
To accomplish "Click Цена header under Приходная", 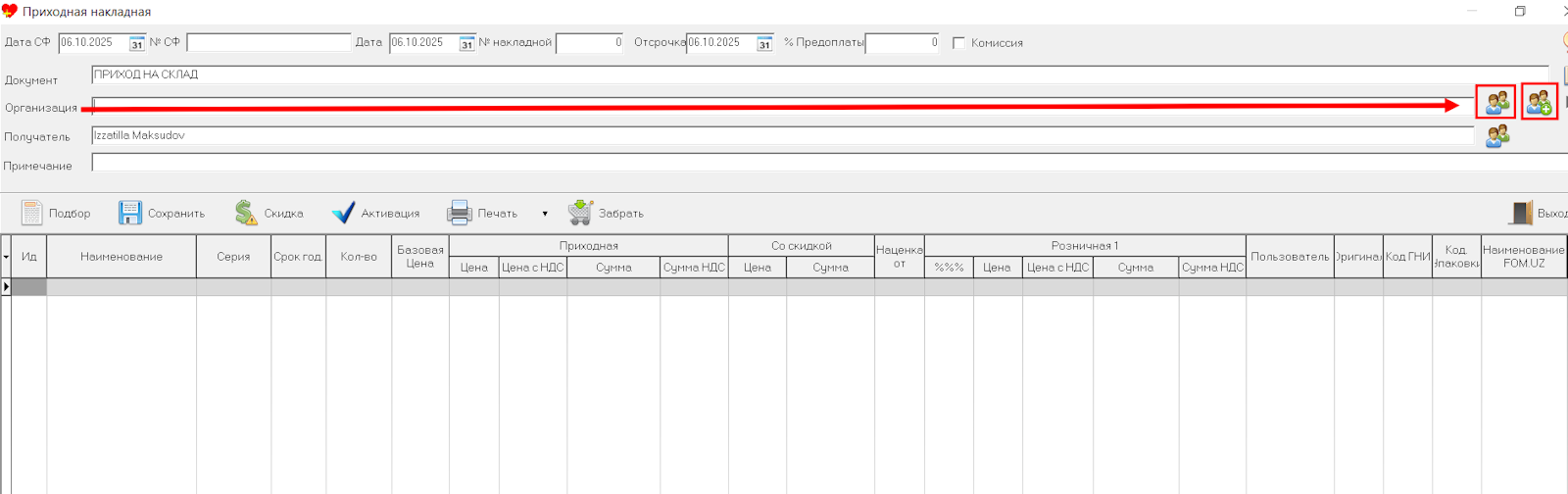I will [474, 268].
